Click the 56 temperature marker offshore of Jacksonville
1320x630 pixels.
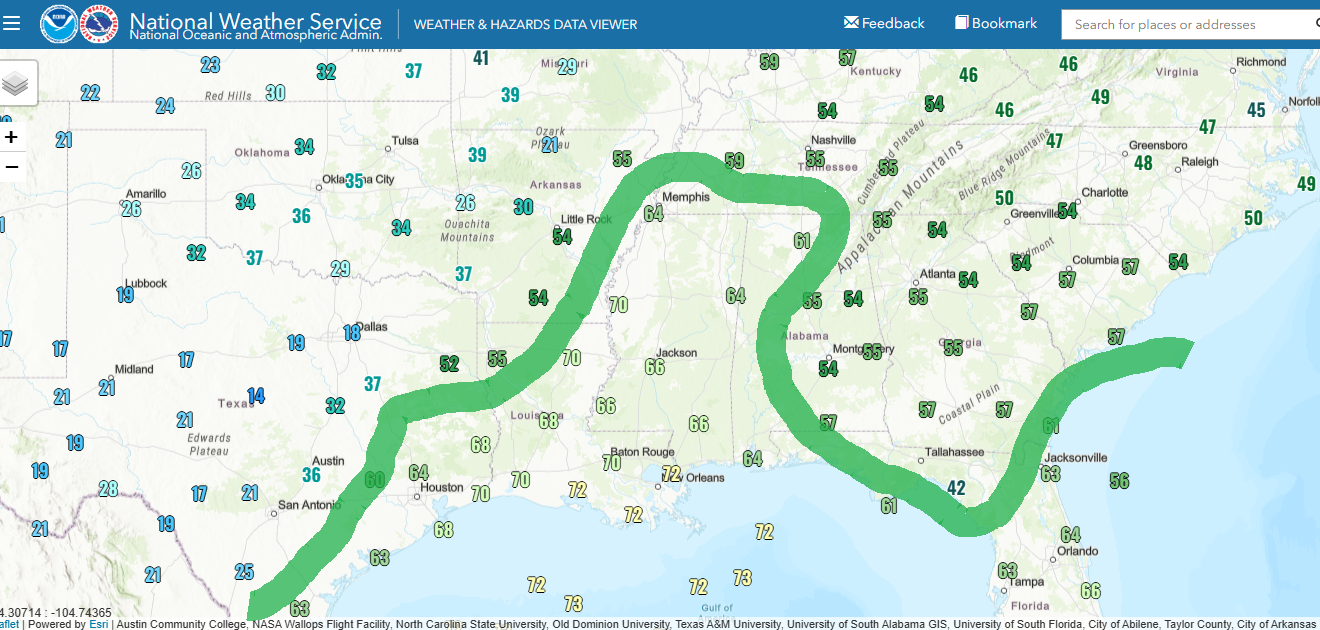pyautogui.click(x=1119, y=481)
